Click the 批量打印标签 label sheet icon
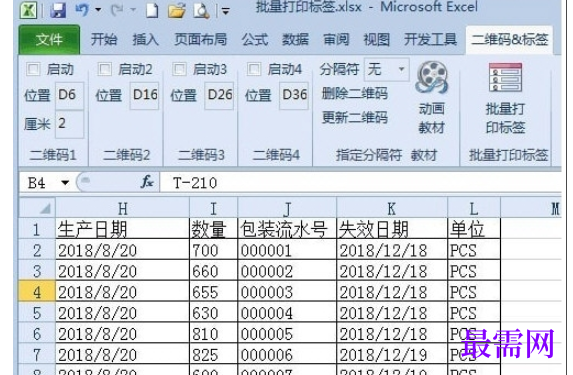This screenshot has width=573, height=375. [505, 77]
